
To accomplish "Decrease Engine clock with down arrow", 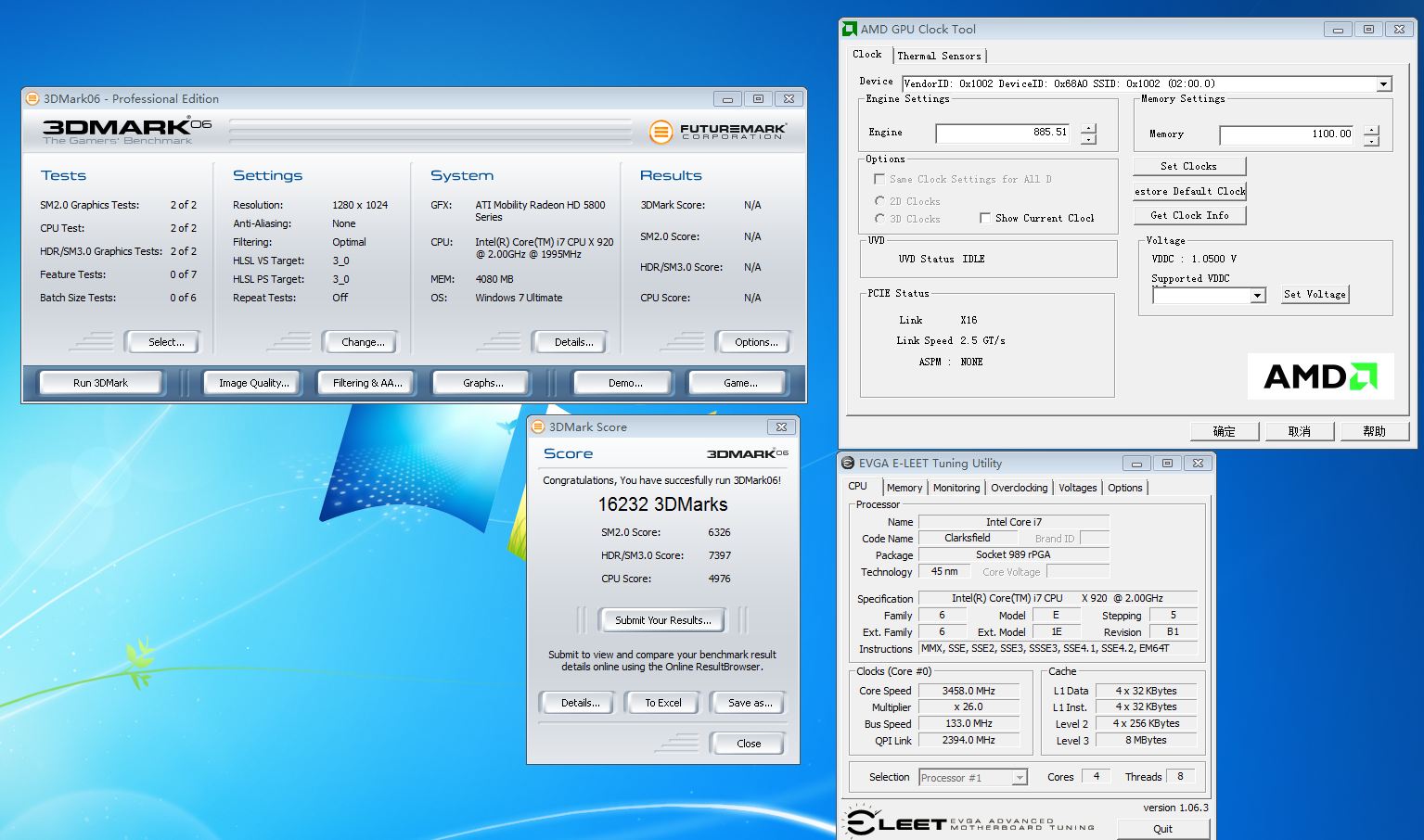I will click(1088, 140).
